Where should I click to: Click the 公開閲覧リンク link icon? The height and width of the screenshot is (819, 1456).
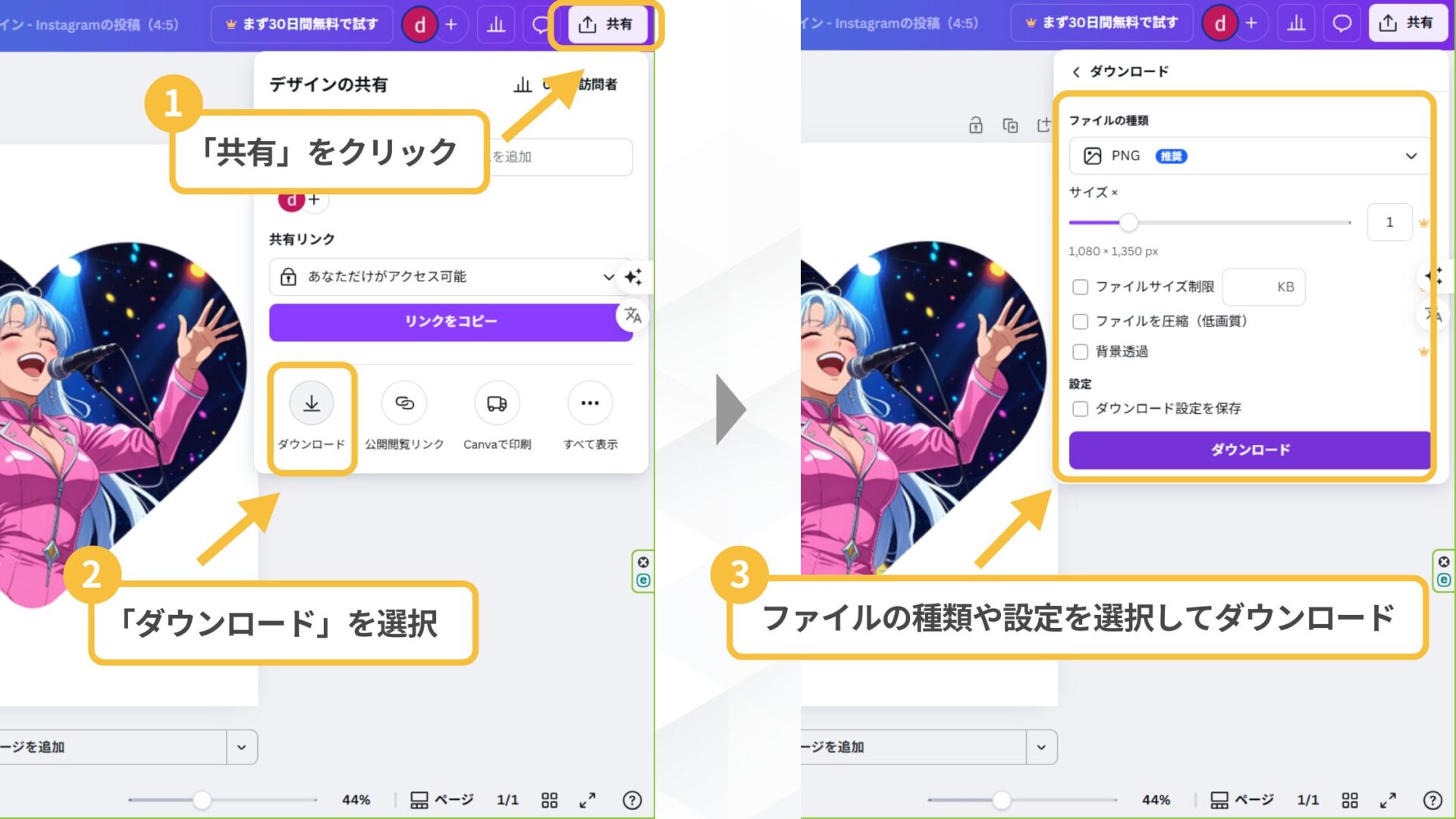tap(404, 403)
